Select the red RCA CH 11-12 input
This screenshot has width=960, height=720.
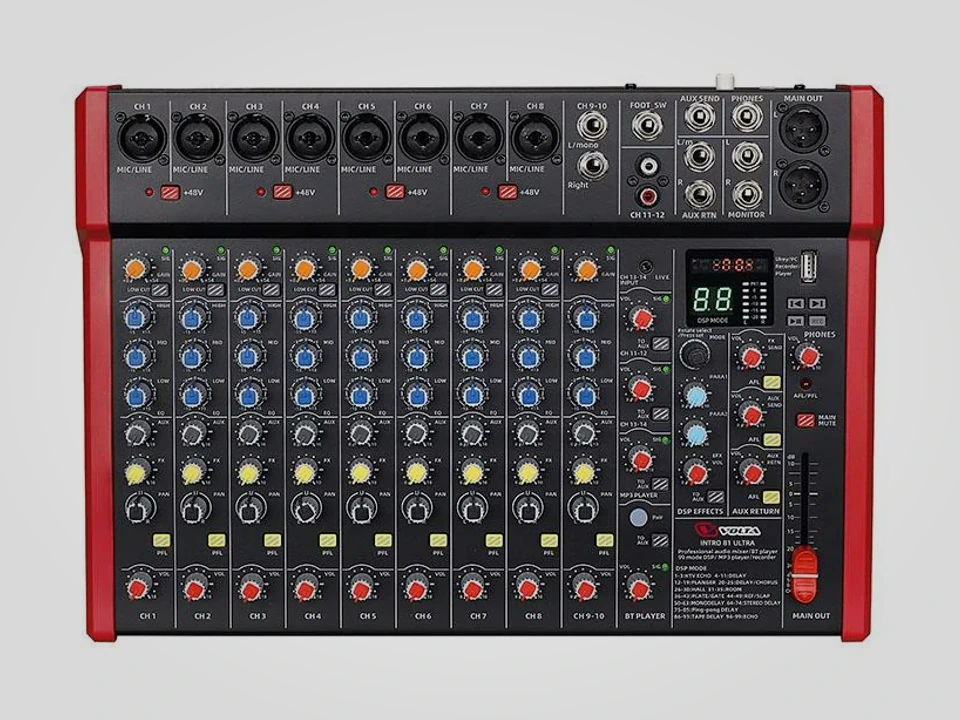(x=647, y=197)
